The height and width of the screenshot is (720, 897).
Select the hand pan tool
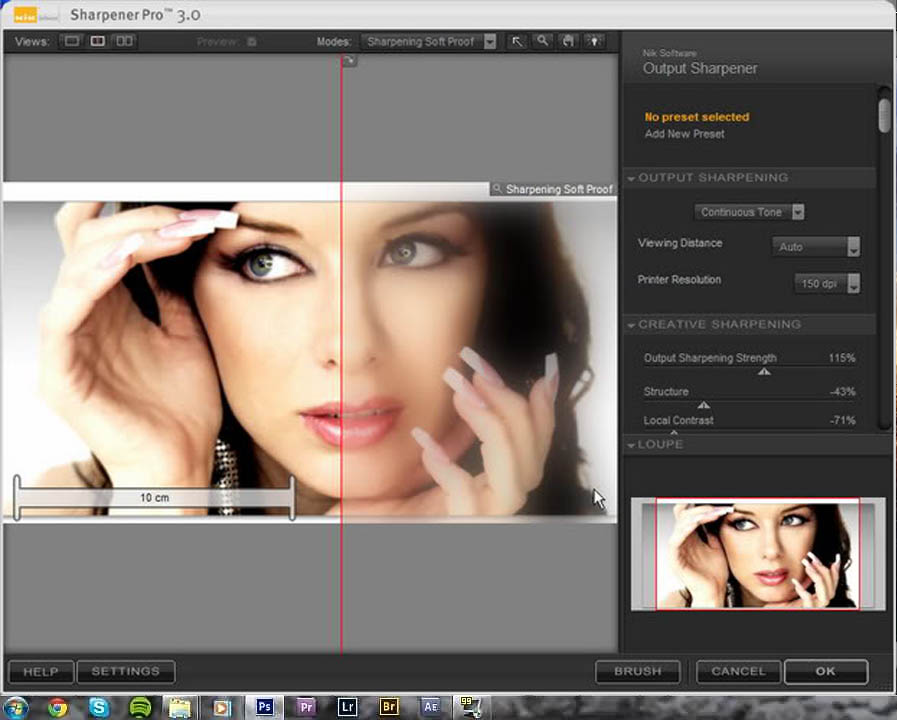tap(568, 41)
